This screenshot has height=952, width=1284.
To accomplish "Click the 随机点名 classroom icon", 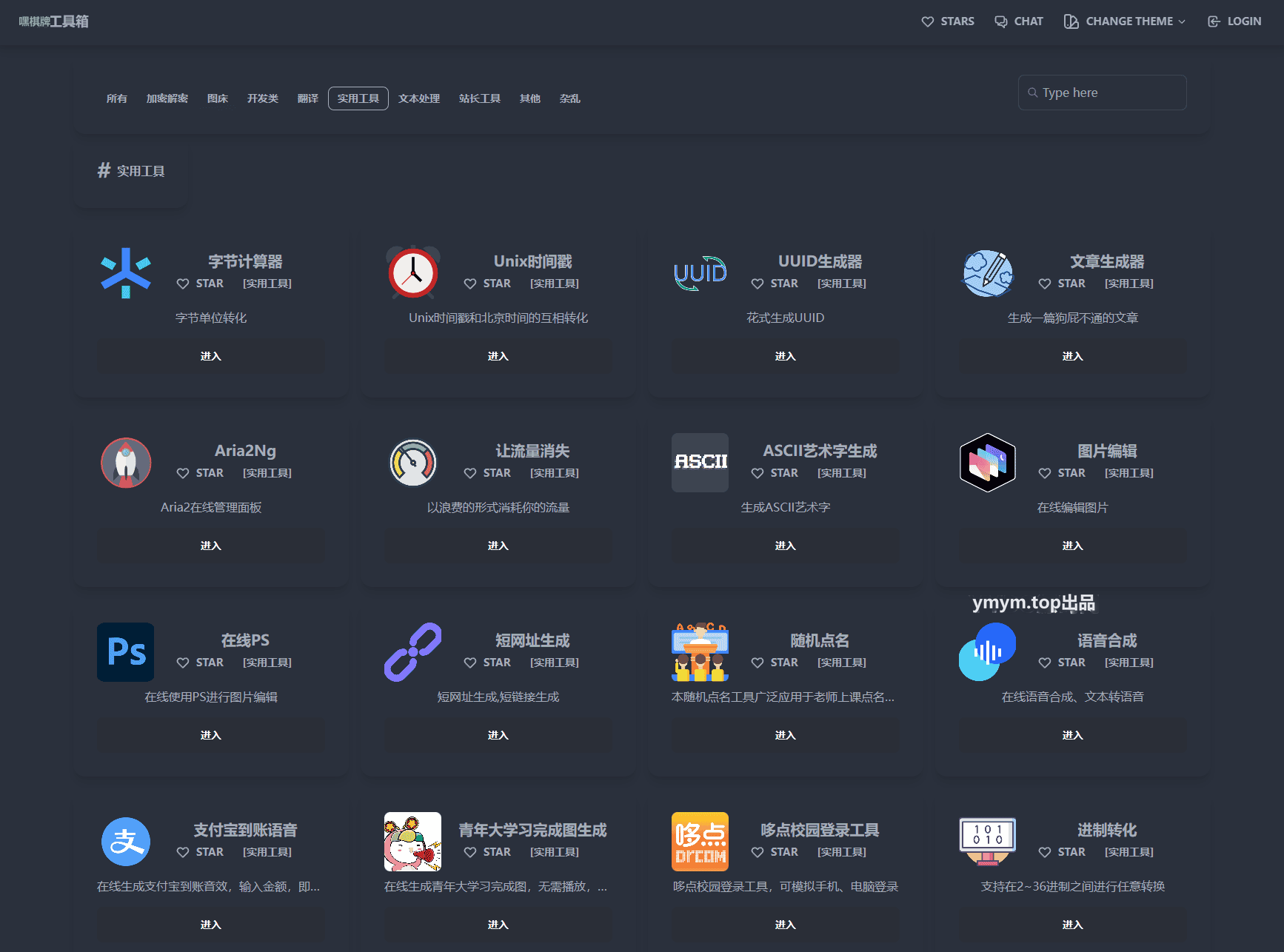I will click(x=700, y=652).
